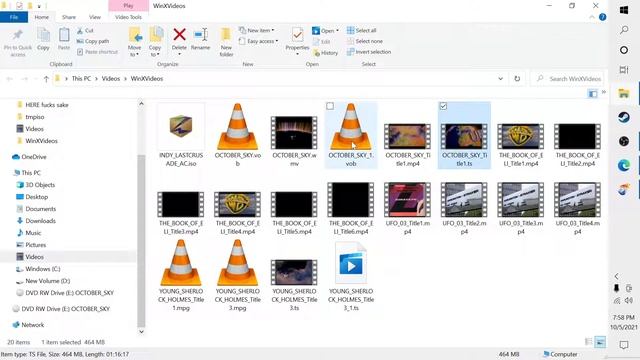Select the INDY_LASTCRUSADE_AC.iso file

[180, 135]
